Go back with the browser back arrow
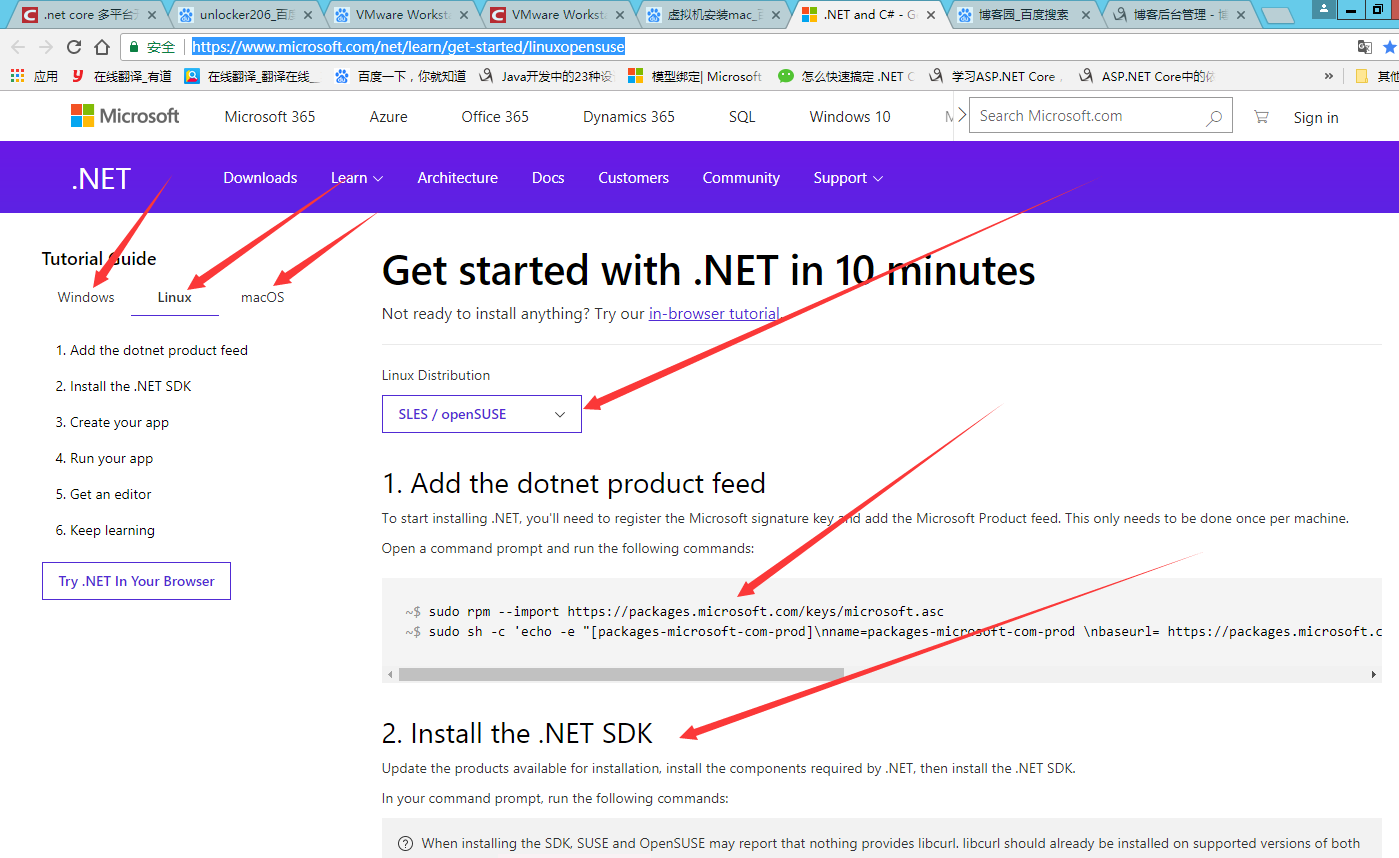This screenshot has width=1399, height=858. [x=18, y=47]
